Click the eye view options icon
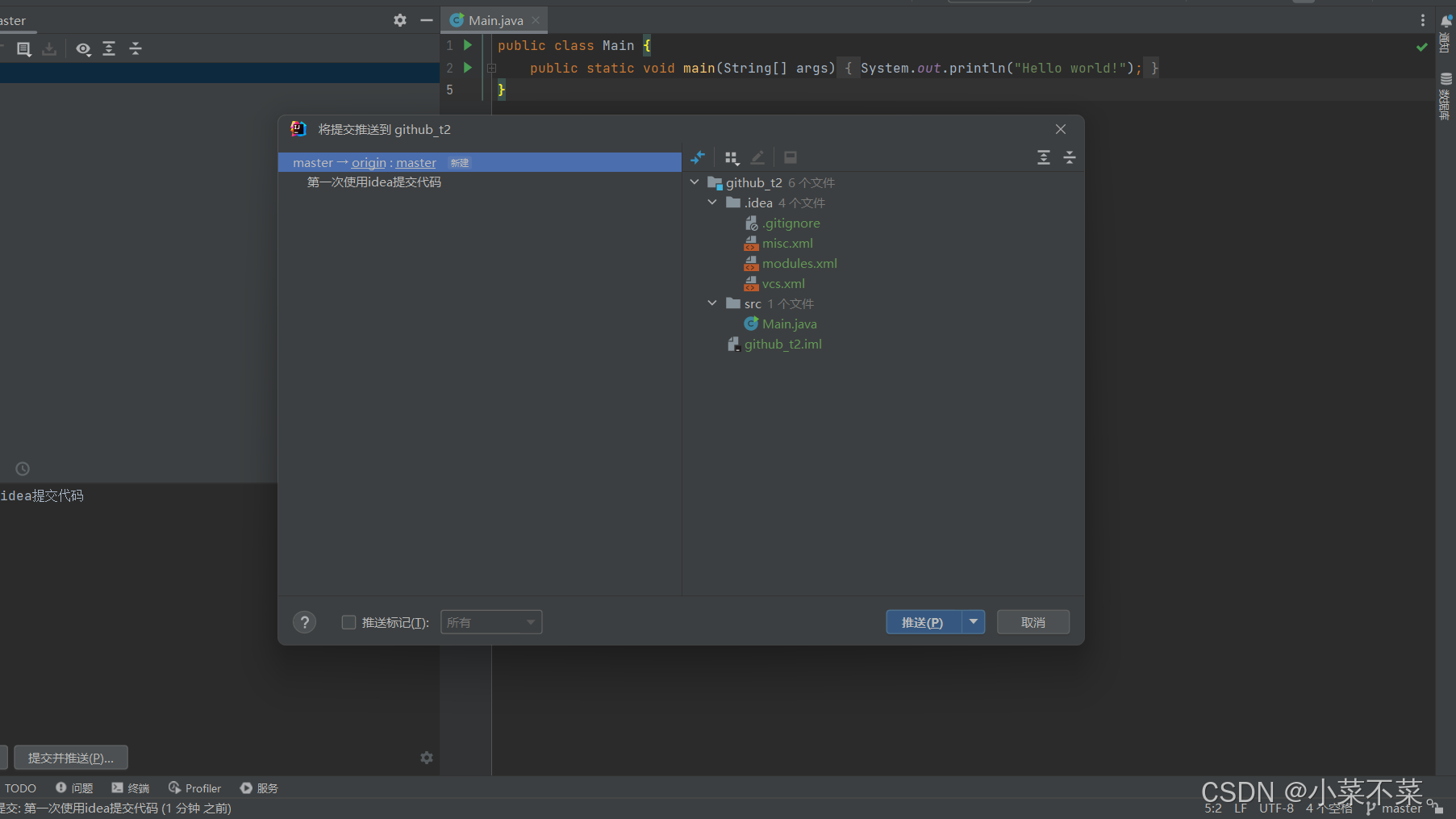This screenshot has width=1456, height=819. click(83, 49)
